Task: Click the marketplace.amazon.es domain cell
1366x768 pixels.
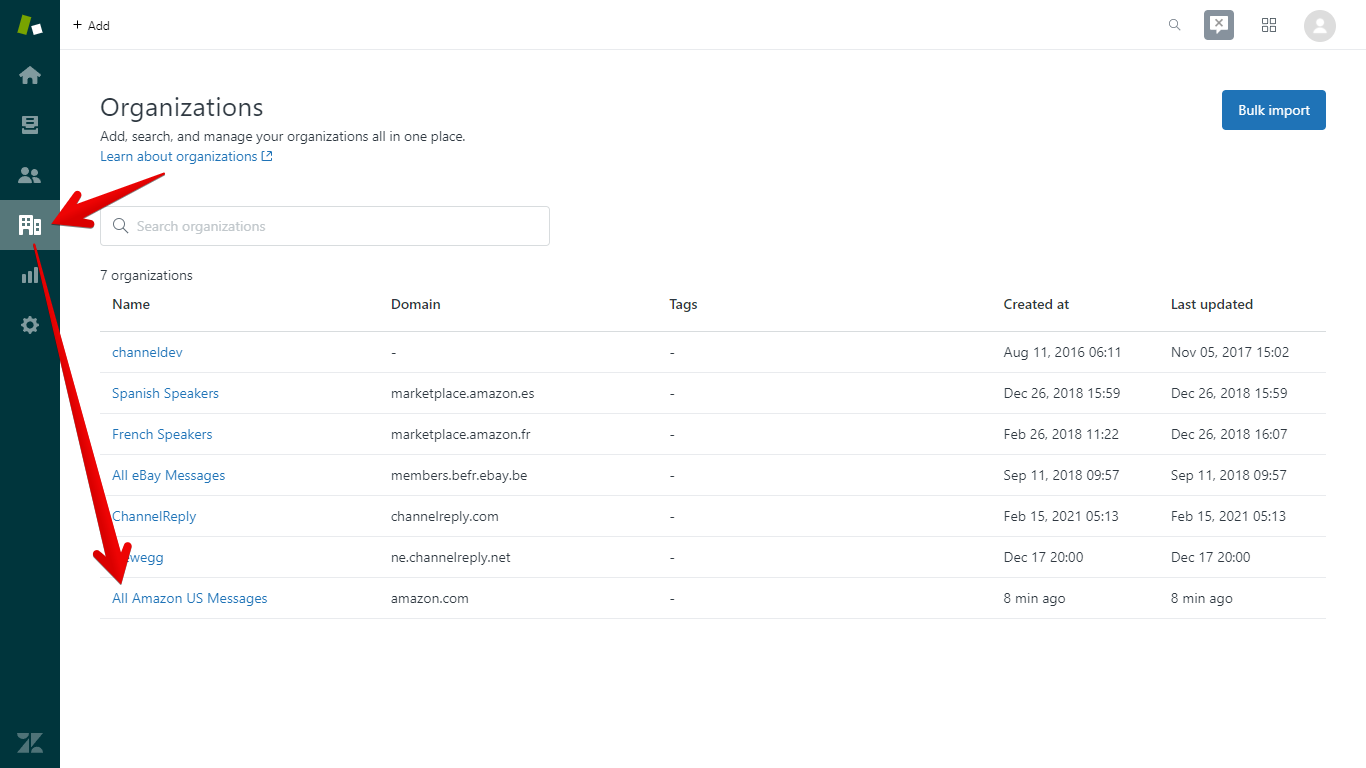Action: pyautogui.click(x=462, y=393)
